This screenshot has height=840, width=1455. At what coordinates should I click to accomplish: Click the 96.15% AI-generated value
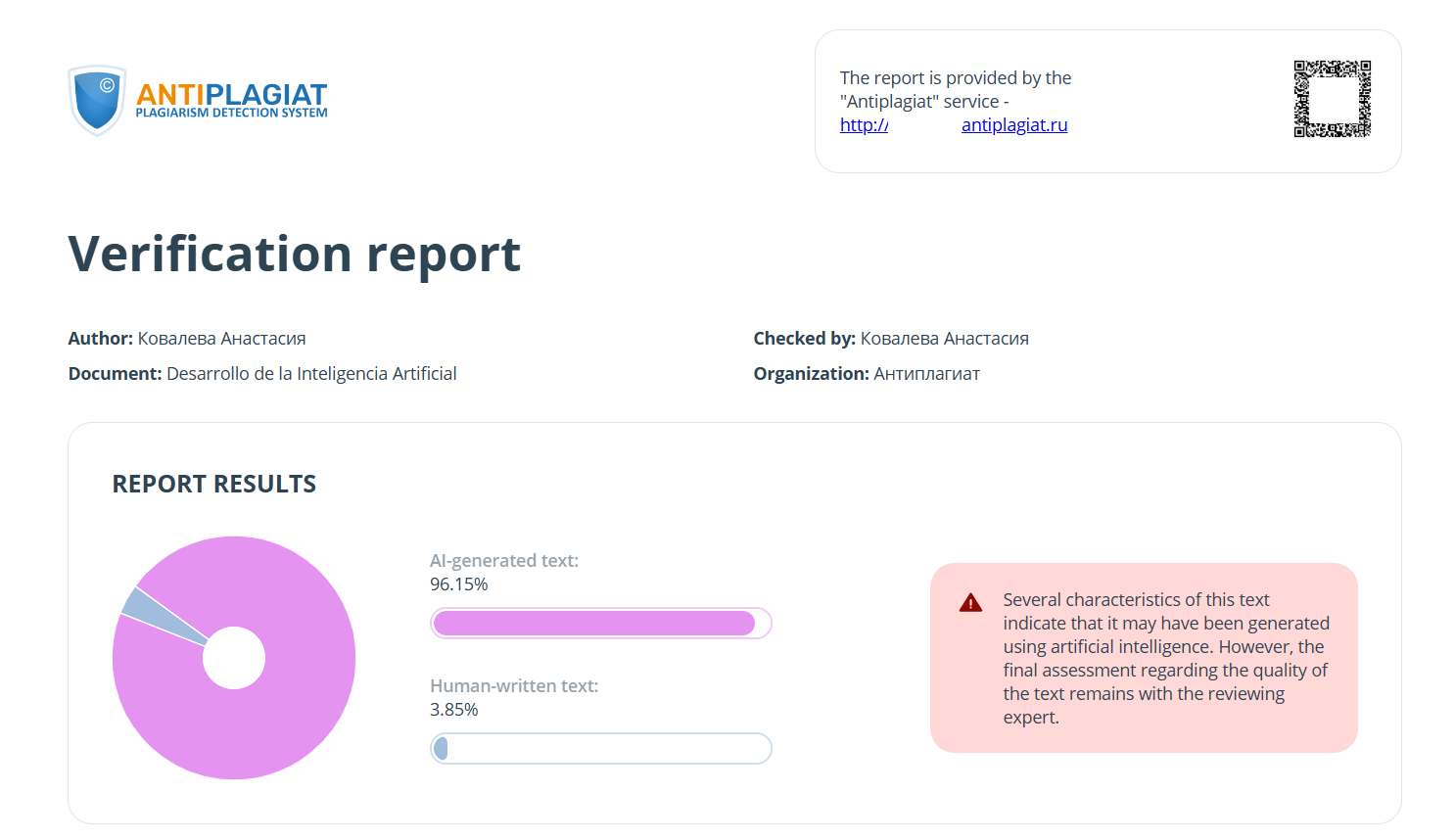click(x=458, y=584)
